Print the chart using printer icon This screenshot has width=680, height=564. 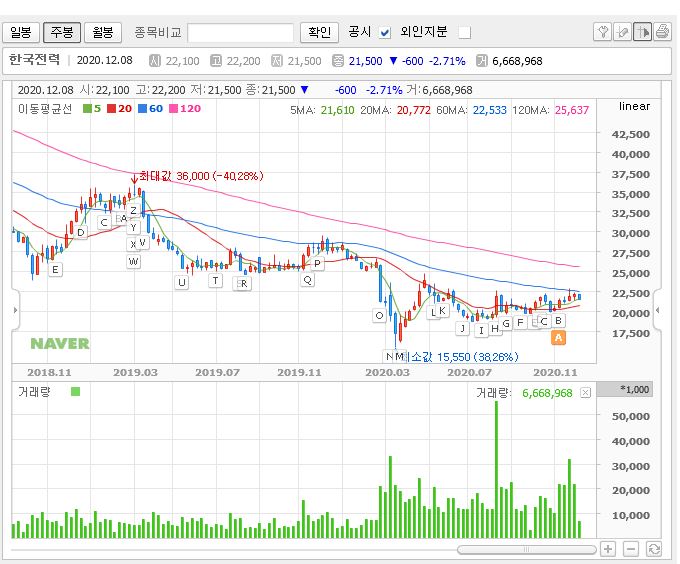tap(662, 32)
